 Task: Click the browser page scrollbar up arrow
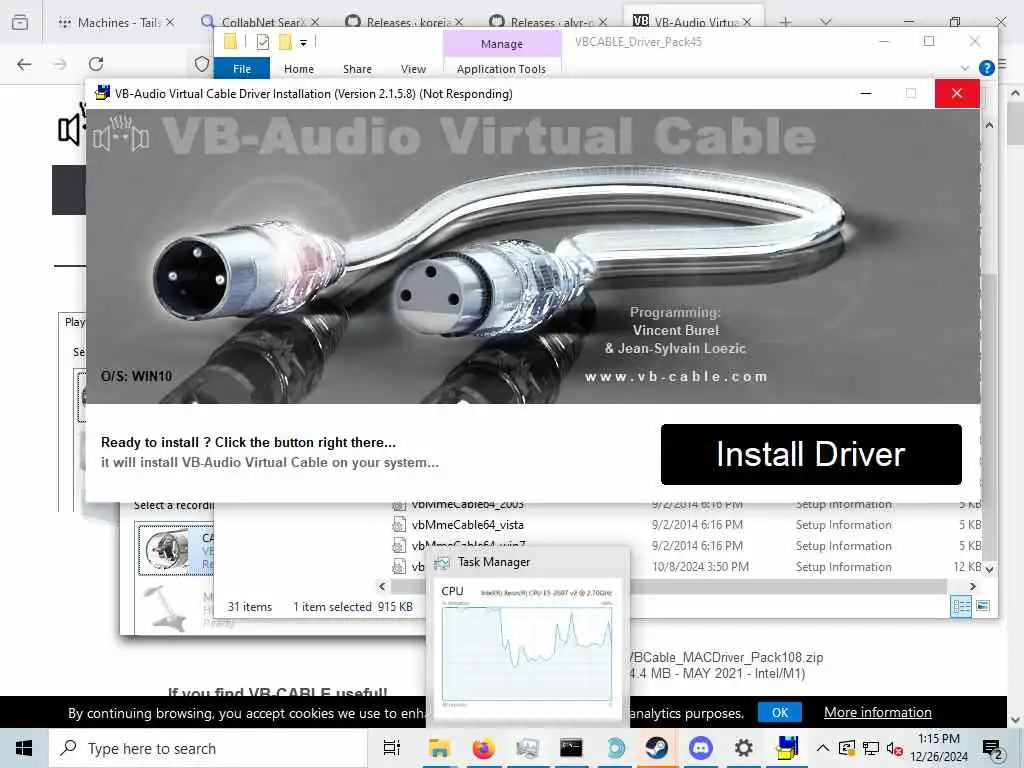(1015, 93)
